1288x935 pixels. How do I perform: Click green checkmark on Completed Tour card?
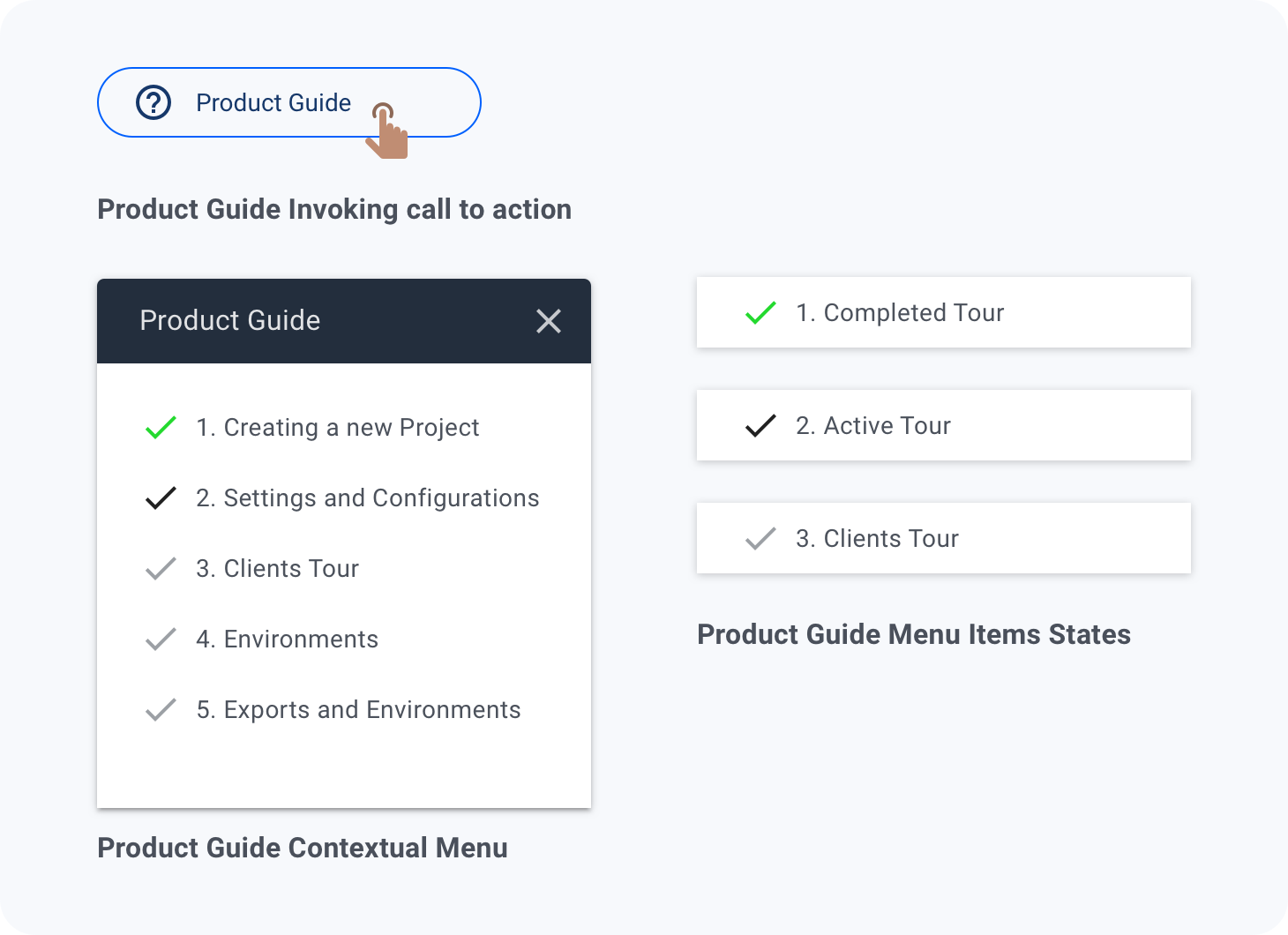pos(760,313)
